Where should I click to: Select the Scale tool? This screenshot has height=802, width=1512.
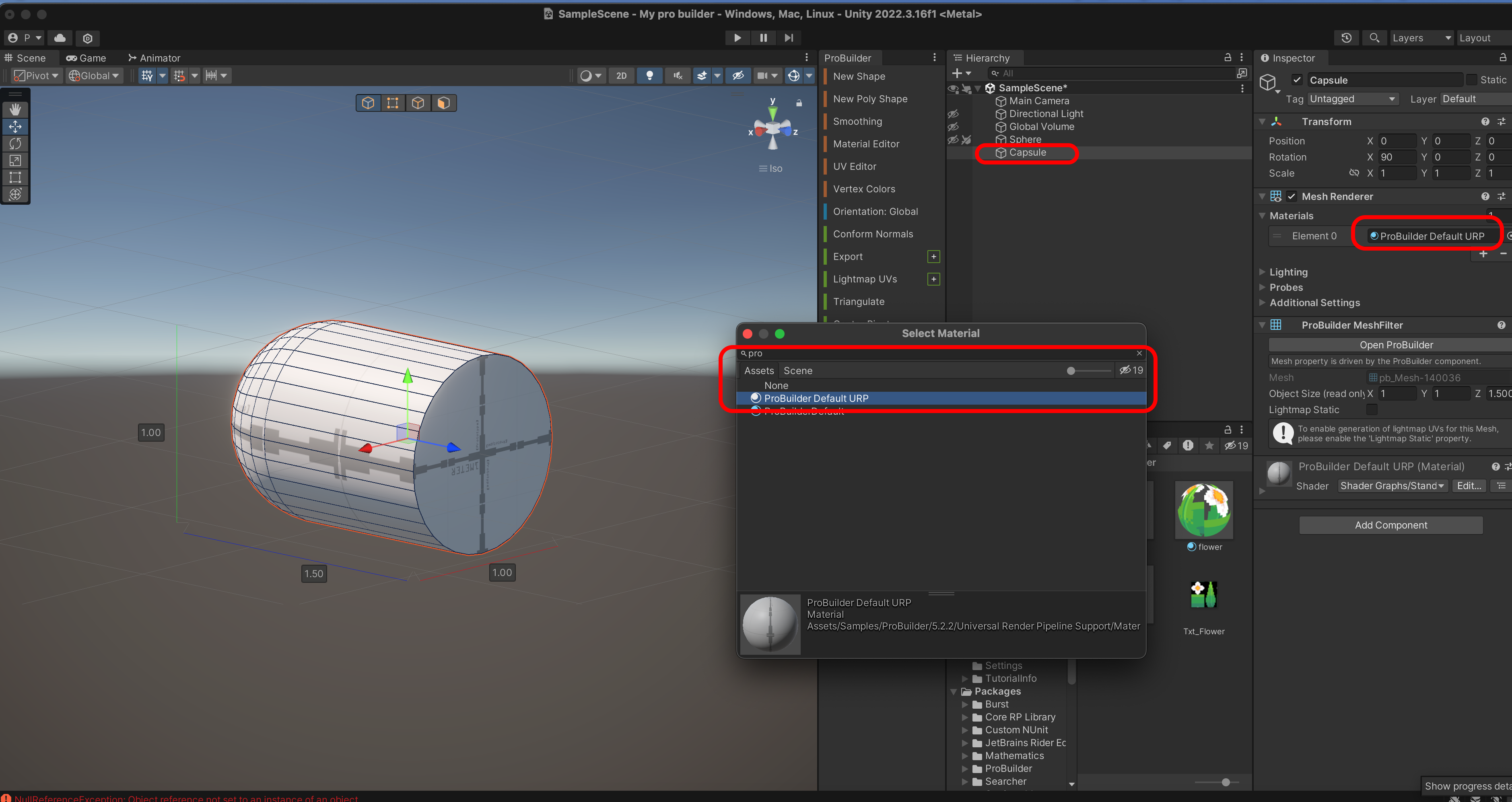[x=15, y=160]
